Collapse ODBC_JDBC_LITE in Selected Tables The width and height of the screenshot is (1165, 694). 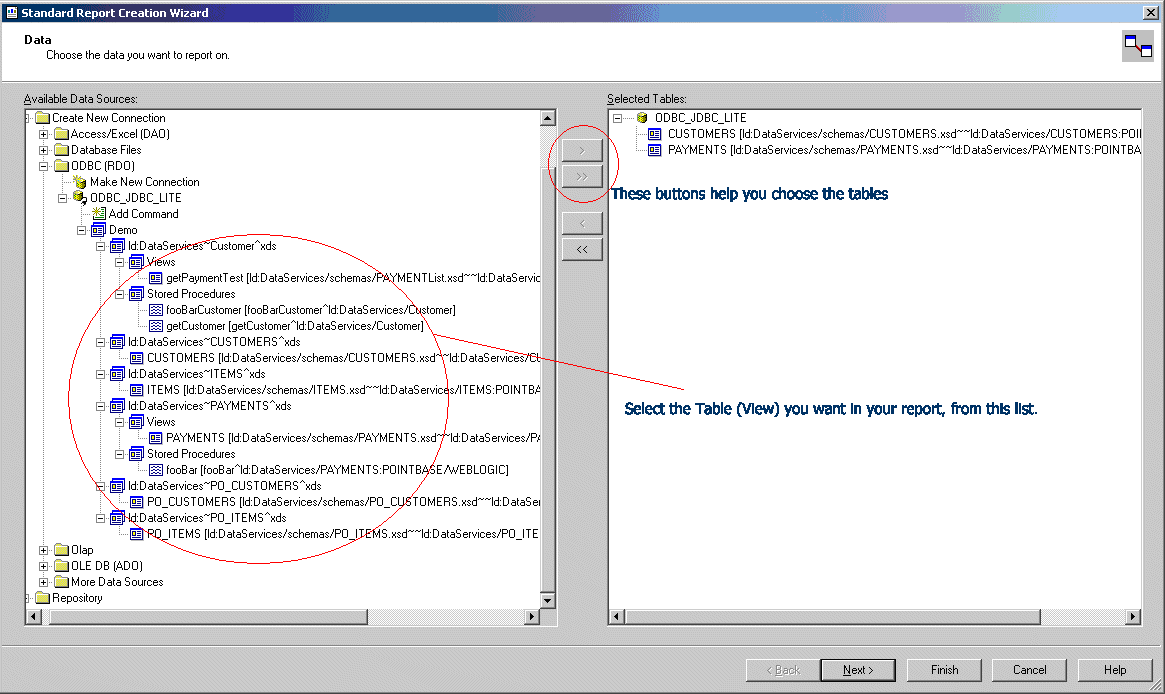[x=617, y=118]
